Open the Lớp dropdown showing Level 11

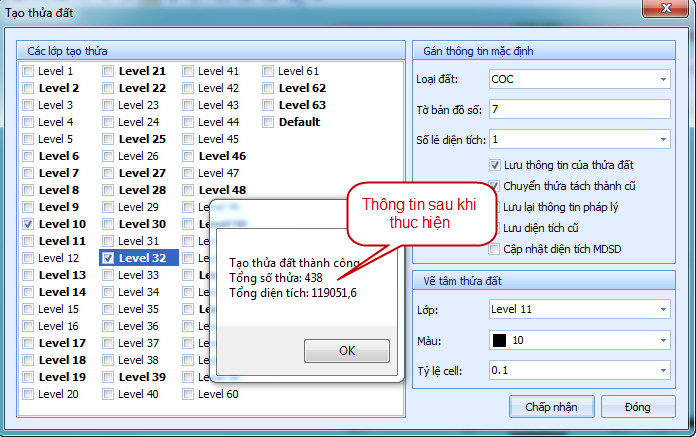pos(662,311)
